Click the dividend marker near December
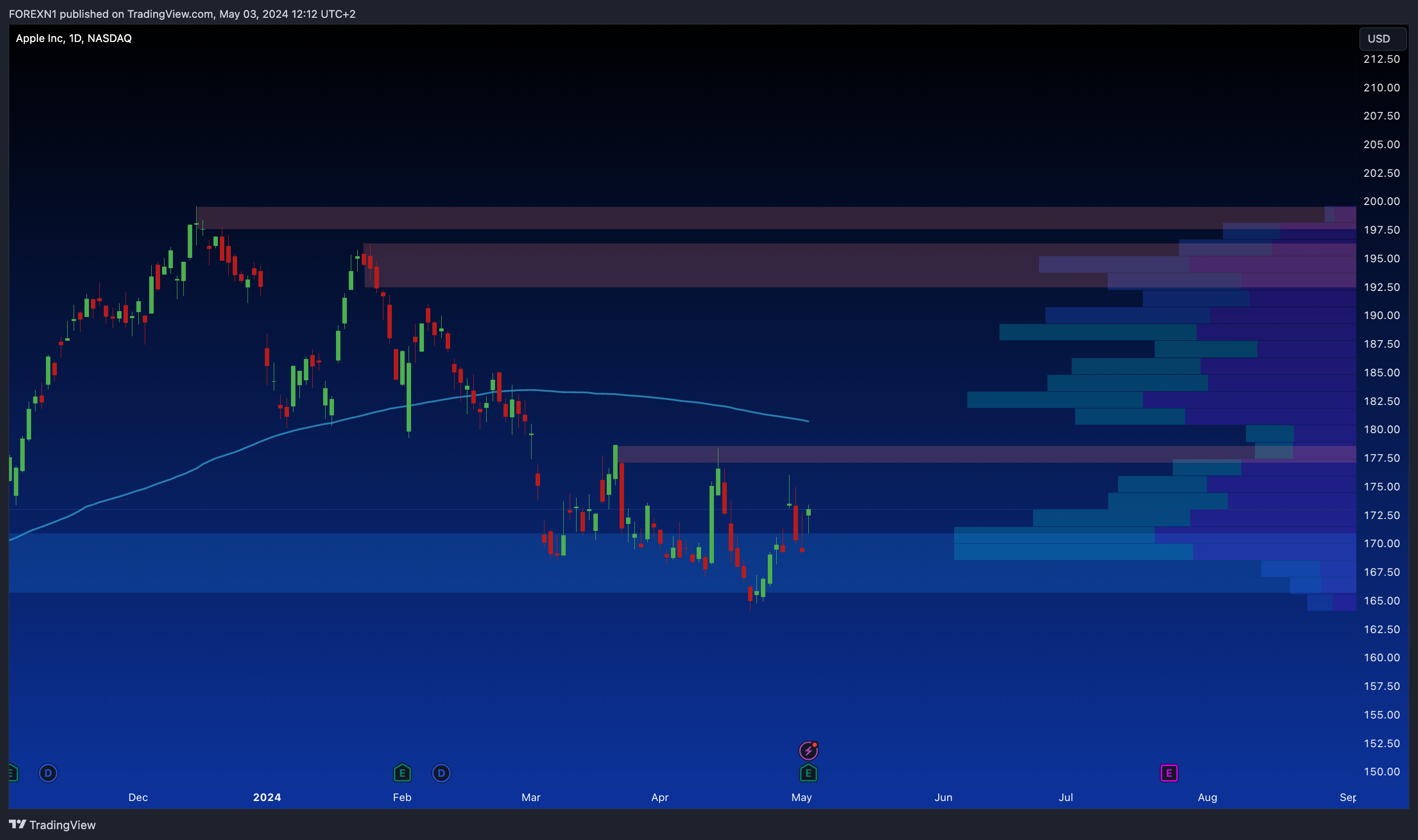Screen dimensions: 1418x840 click(x=48, y=773)
